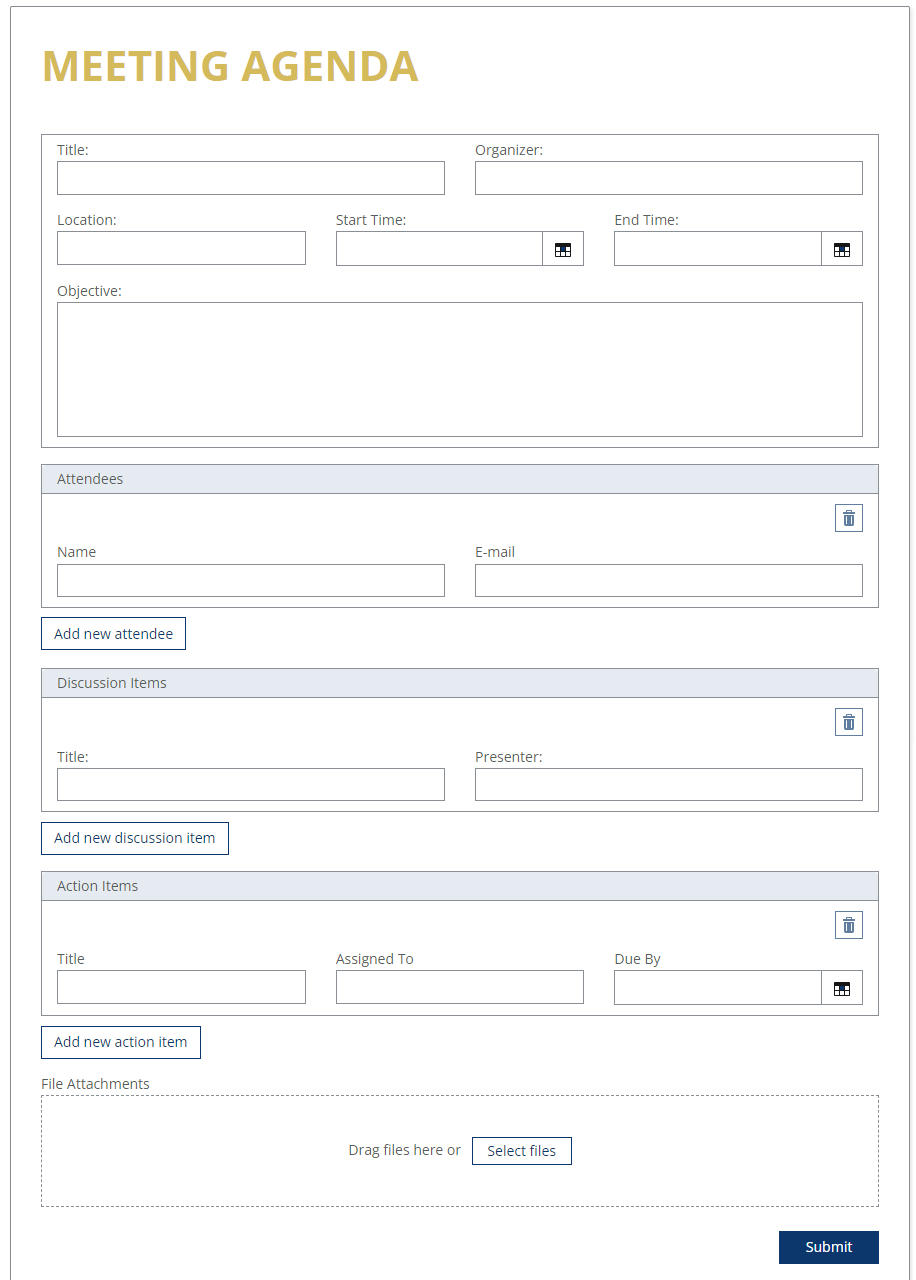Click 'Add new discussion item' button
The image size is (916, 1280).
[135, 838]
